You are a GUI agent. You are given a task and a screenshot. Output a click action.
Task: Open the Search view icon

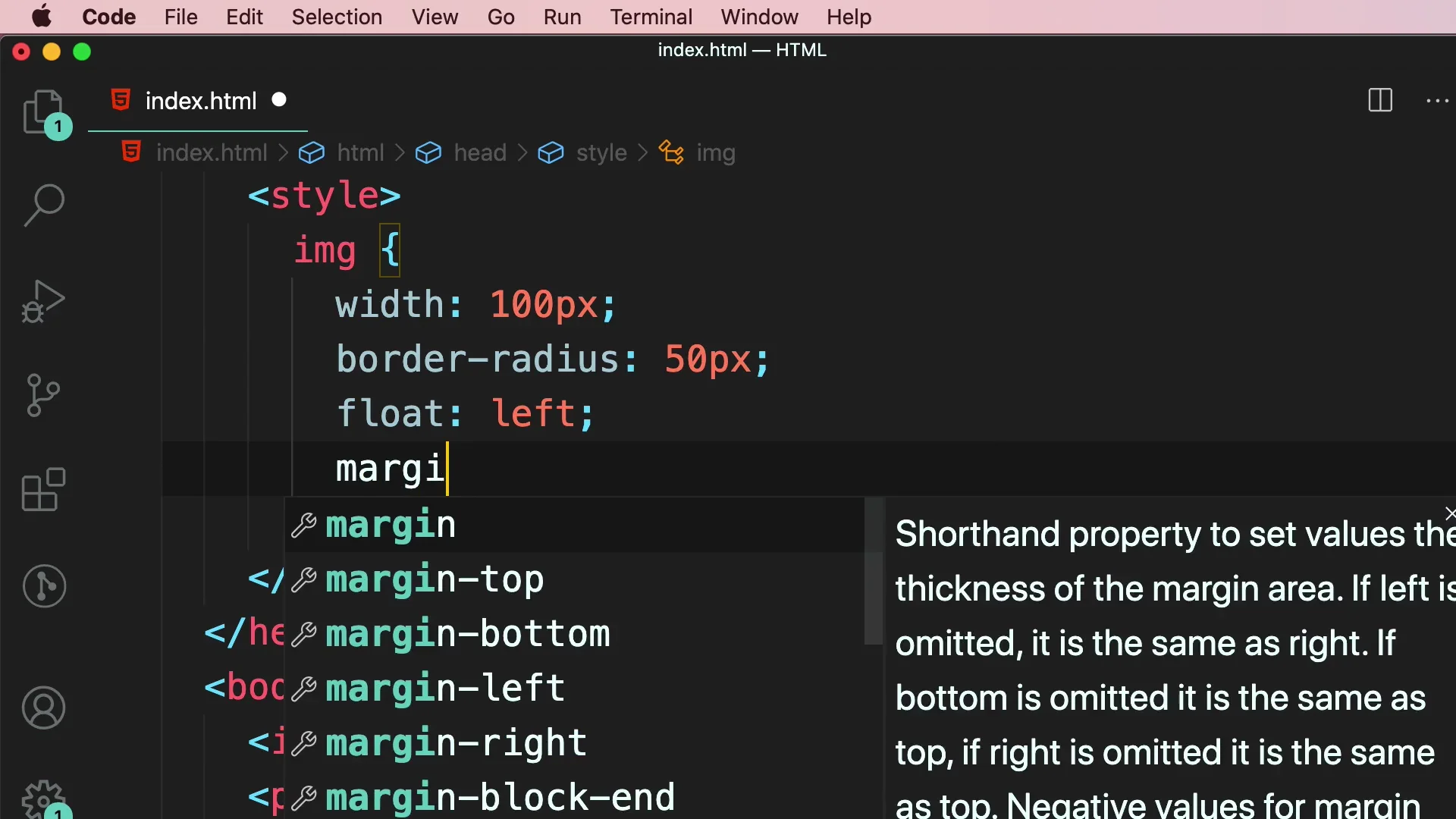click(43, 205)
